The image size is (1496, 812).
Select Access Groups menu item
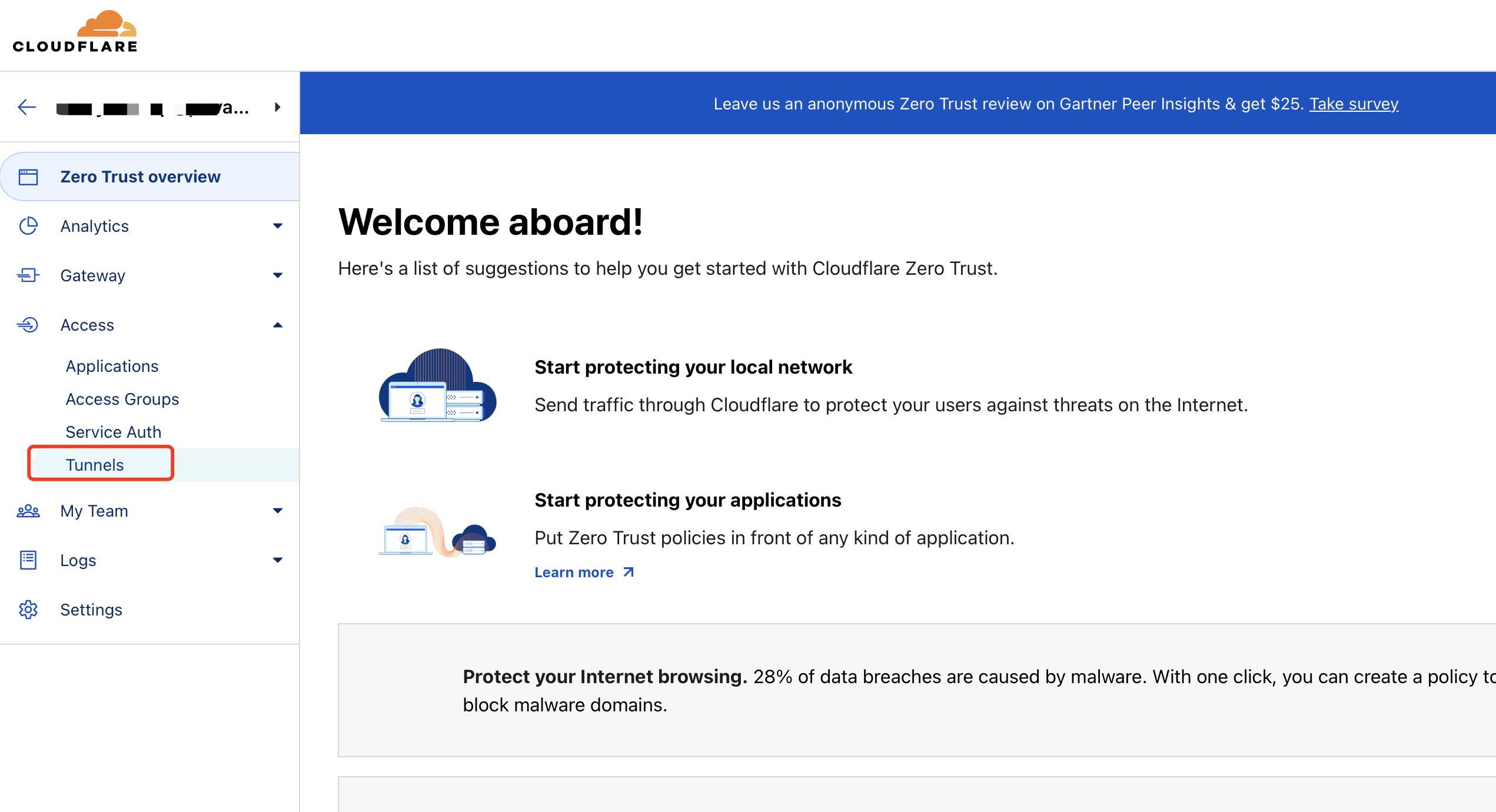[122, 399]
